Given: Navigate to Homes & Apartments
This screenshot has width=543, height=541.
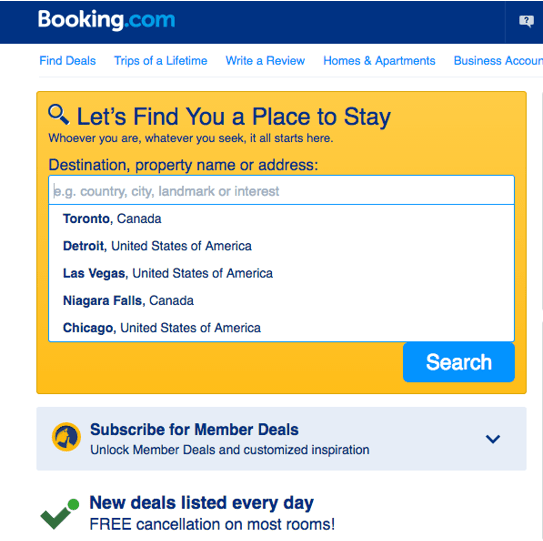Looking at the screenshot, I should click(x=379, y=61).
